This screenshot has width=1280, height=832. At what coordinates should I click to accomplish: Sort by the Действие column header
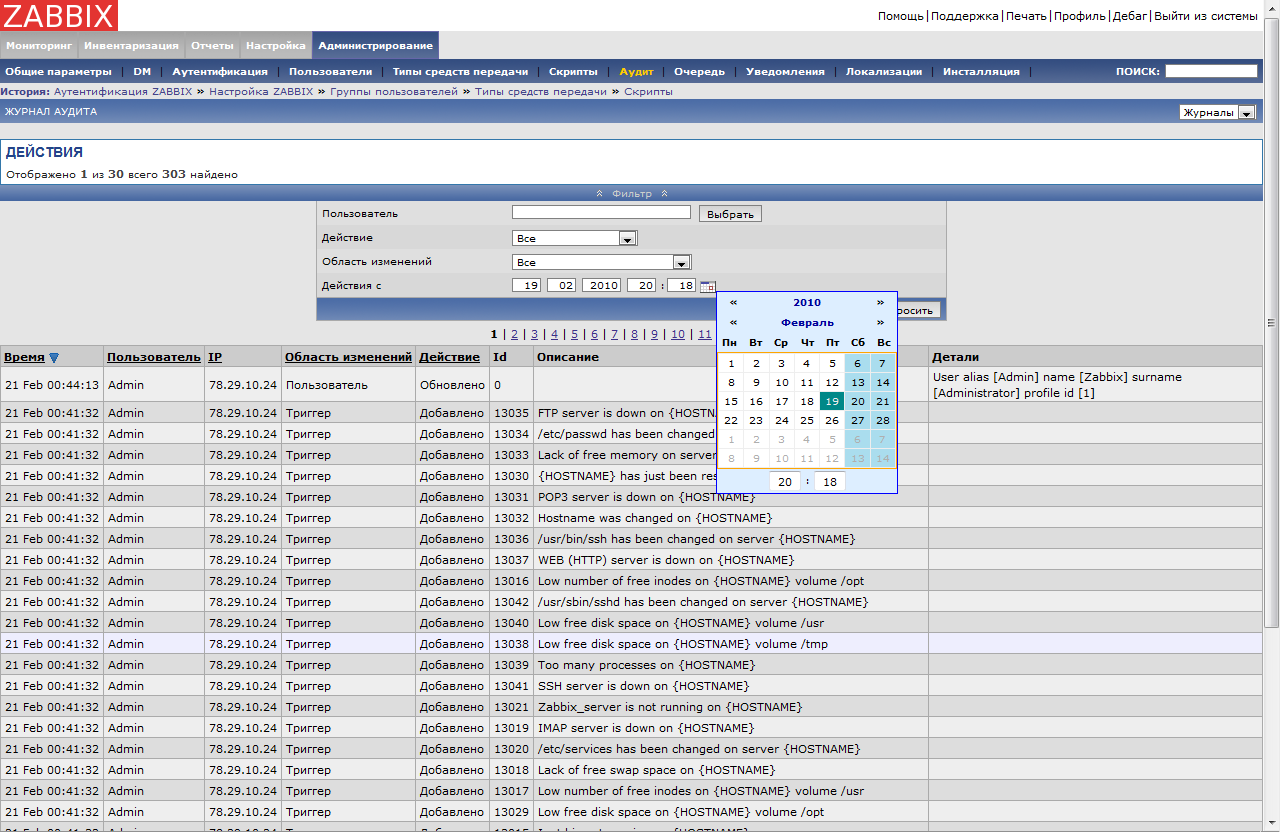[449, 357]
